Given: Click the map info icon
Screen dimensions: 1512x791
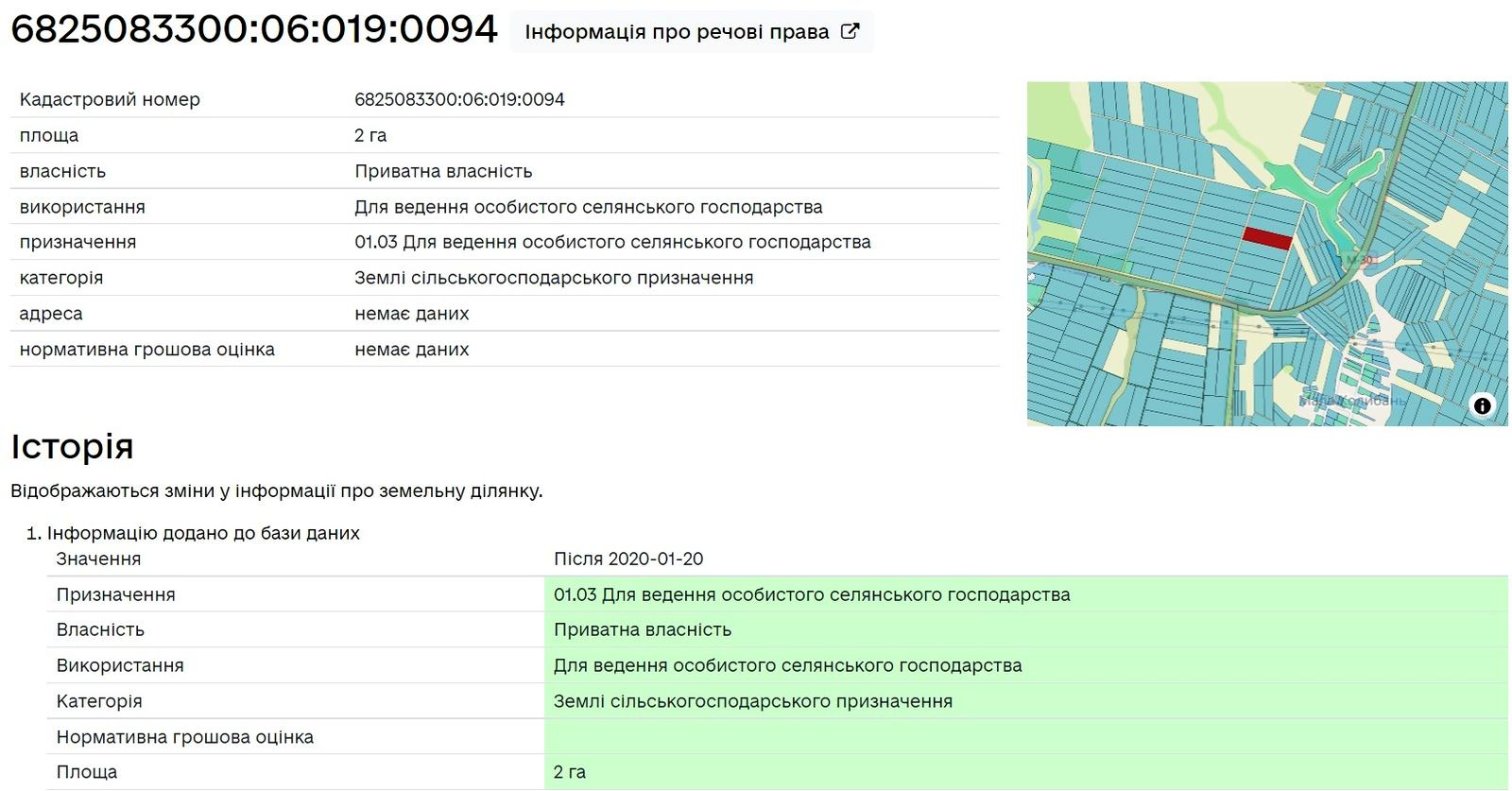Looking at the screenshot, I should click(1482, 405).
